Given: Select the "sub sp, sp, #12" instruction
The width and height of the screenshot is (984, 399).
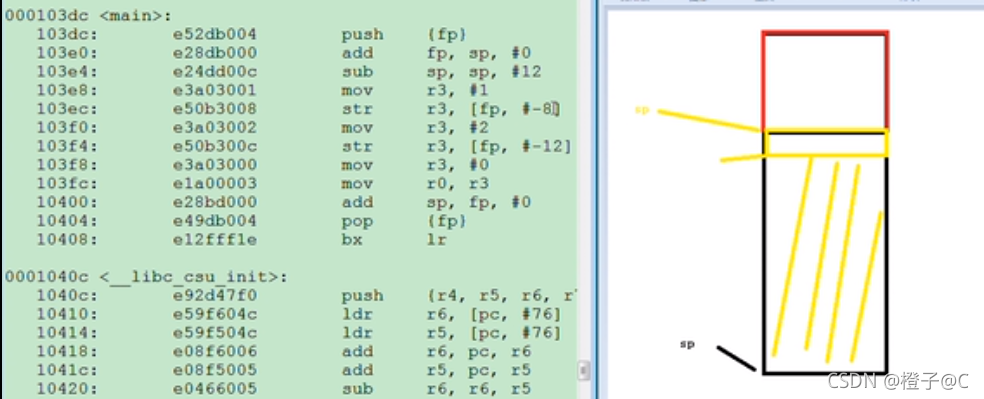Looking at the screenshot, I should [441, 72].
